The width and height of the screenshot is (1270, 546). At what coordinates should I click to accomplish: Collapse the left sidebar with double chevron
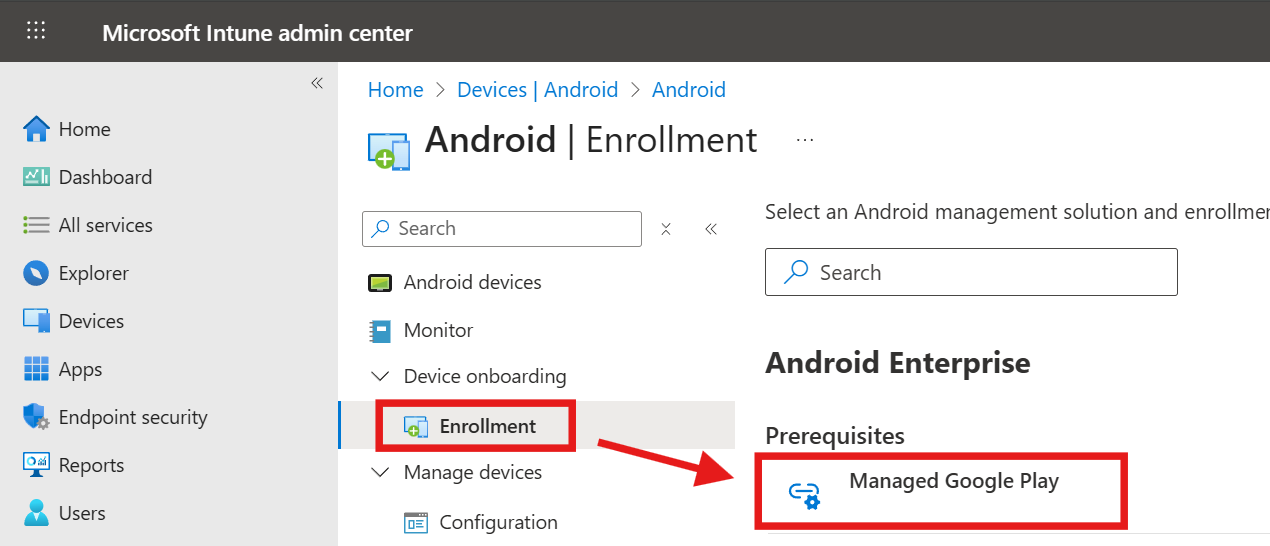(x=317, y=83)
